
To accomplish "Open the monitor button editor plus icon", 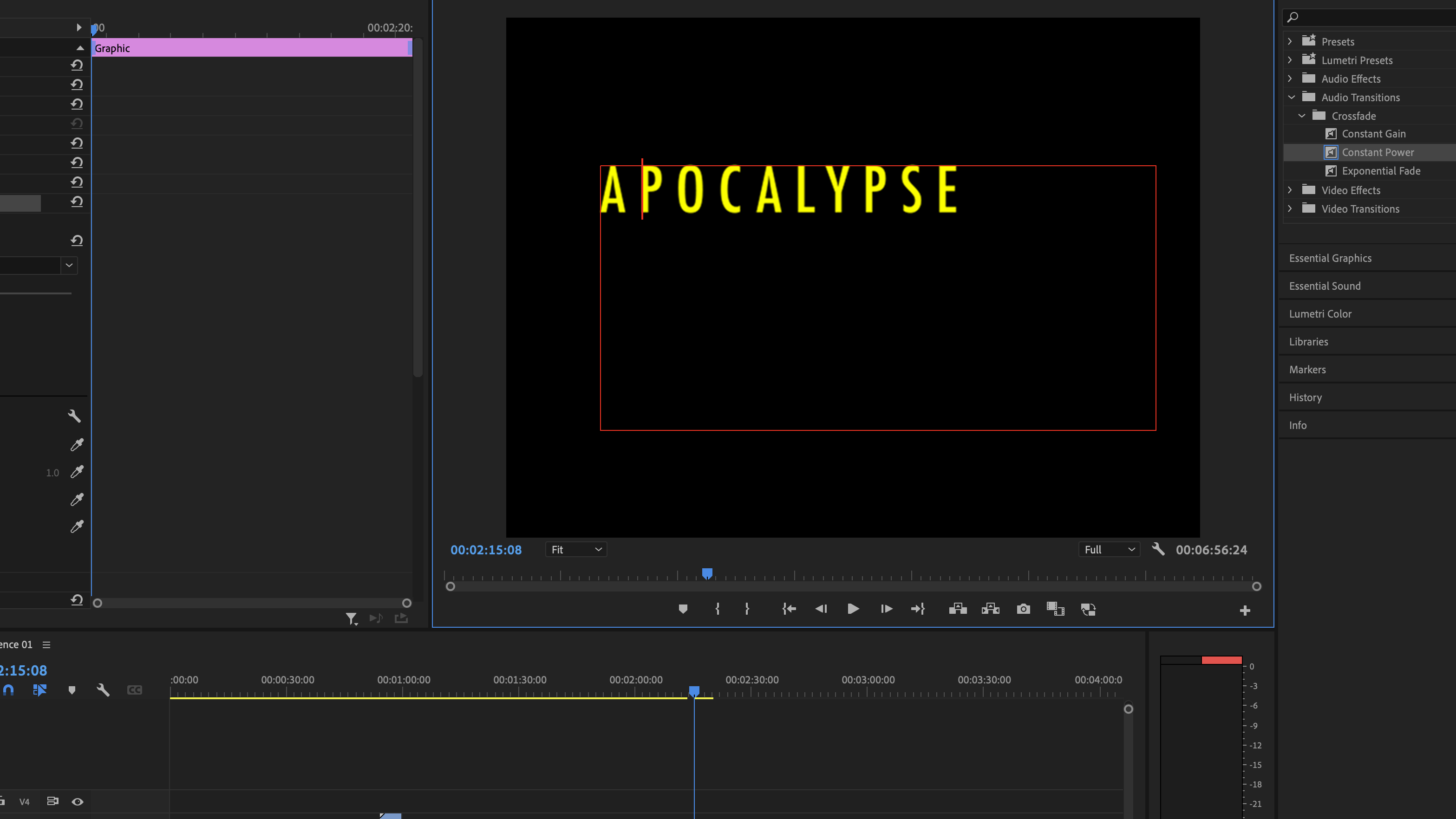I will click(x=1245, y=611).
